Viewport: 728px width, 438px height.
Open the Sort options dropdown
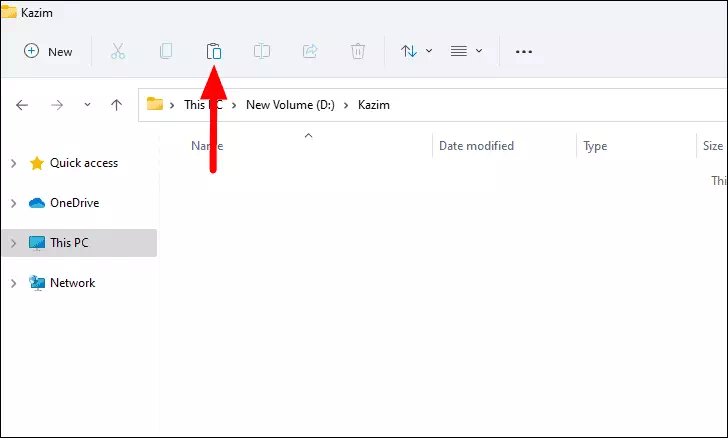point(416,51)
